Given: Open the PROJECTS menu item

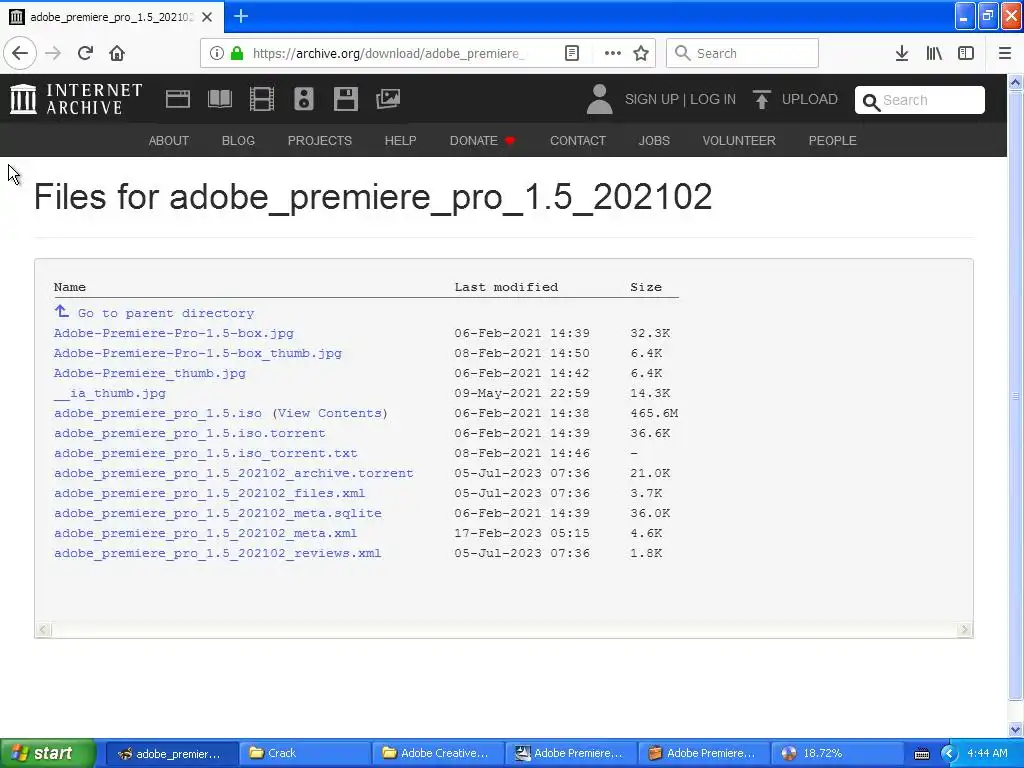Looking at the screenshot, I should [x=320, y=140].
